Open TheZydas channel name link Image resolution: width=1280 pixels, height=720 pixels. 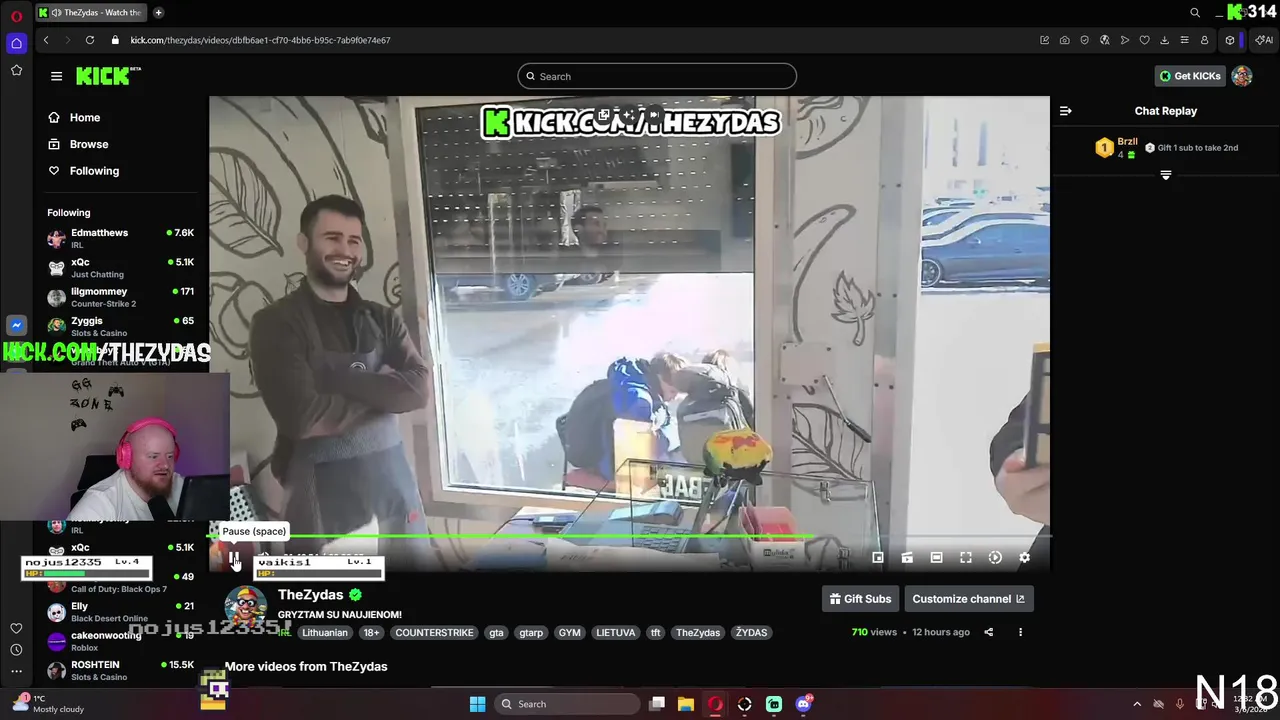(x=310, y=595)
